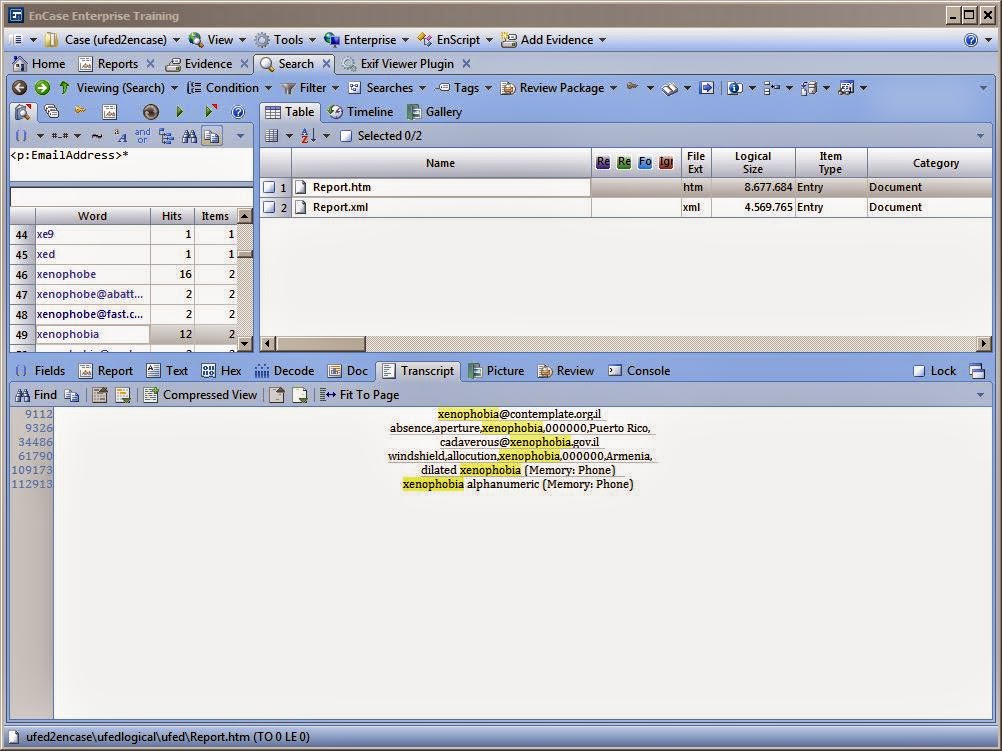Open the Gallery view tab
The height and width of the screenshot is (751, 1002).
[x=435, y=112]
